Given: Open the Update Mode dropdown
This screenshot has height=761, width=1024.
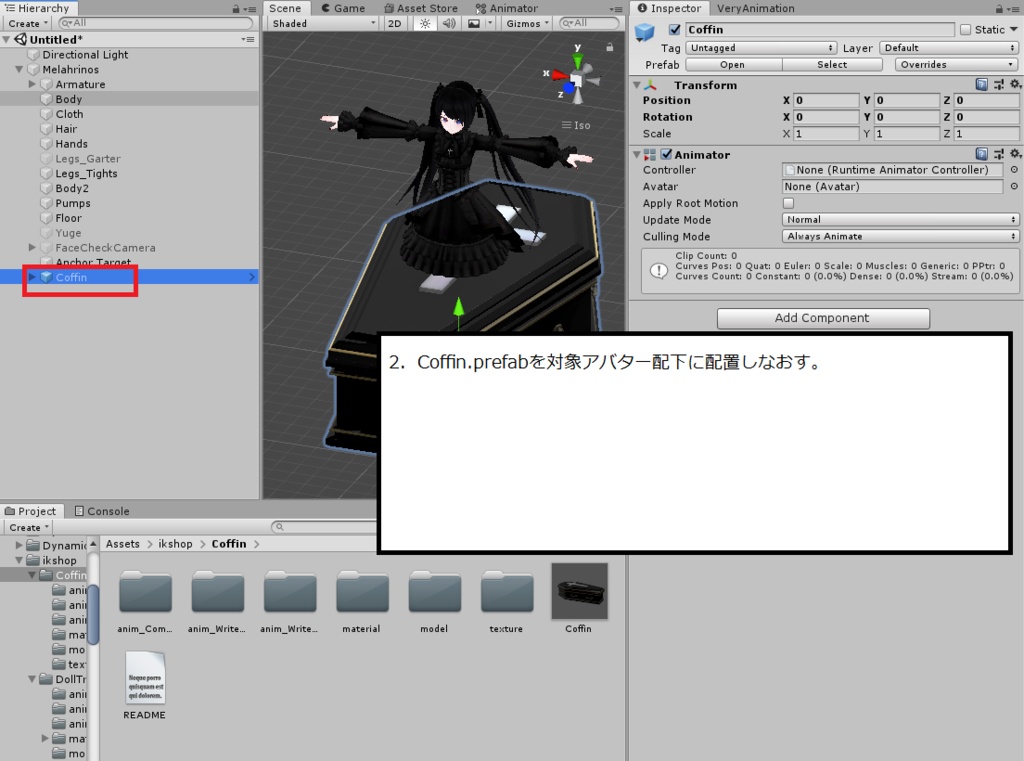Looking at the screenshot, I should 899,219.
